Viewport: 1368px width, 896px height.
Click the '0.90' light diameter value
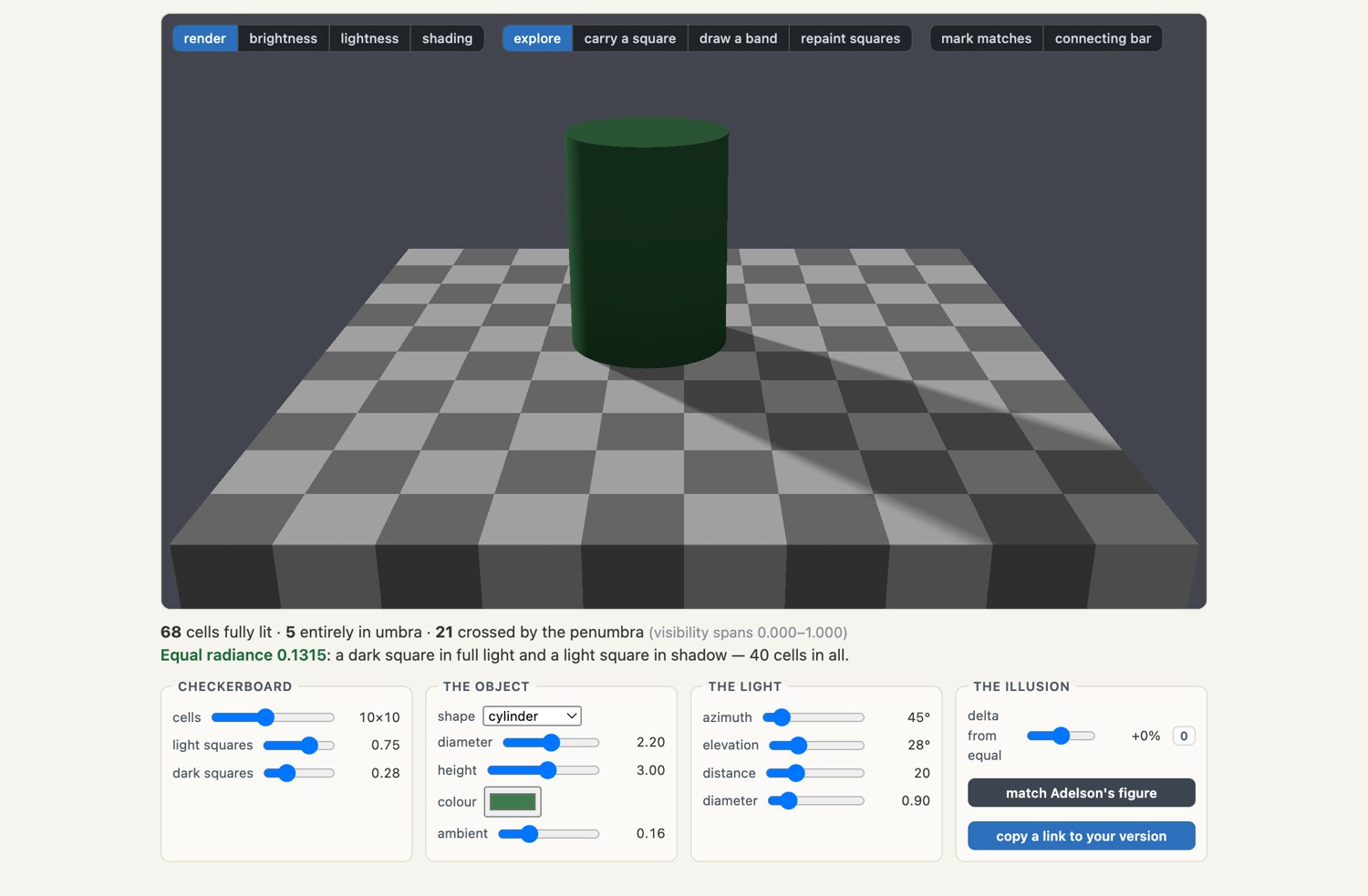point(916,801)
